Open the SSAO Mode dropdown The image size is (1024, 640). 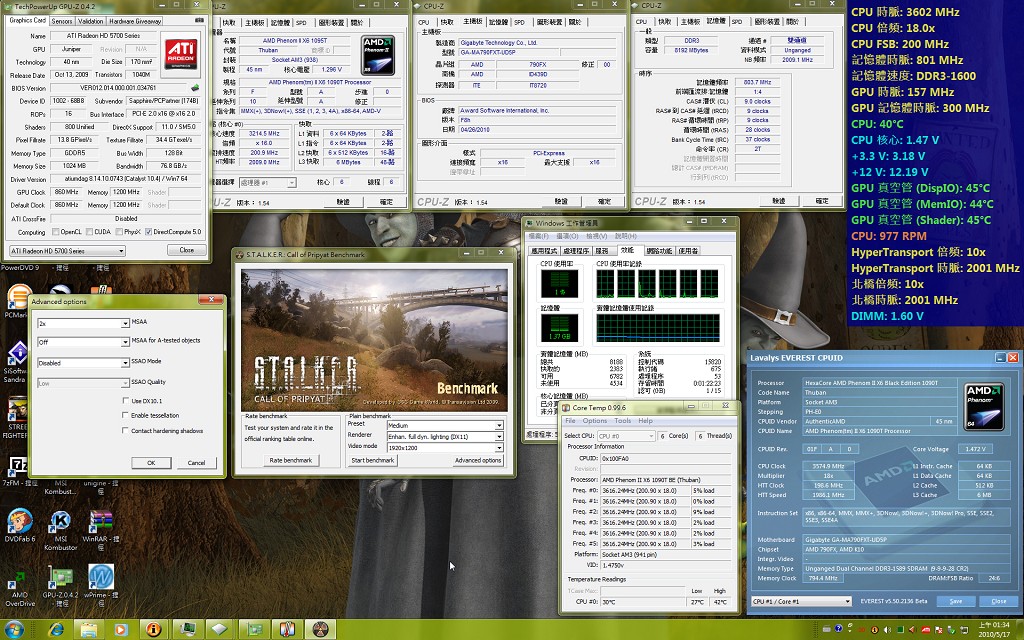tap(83, 363)
